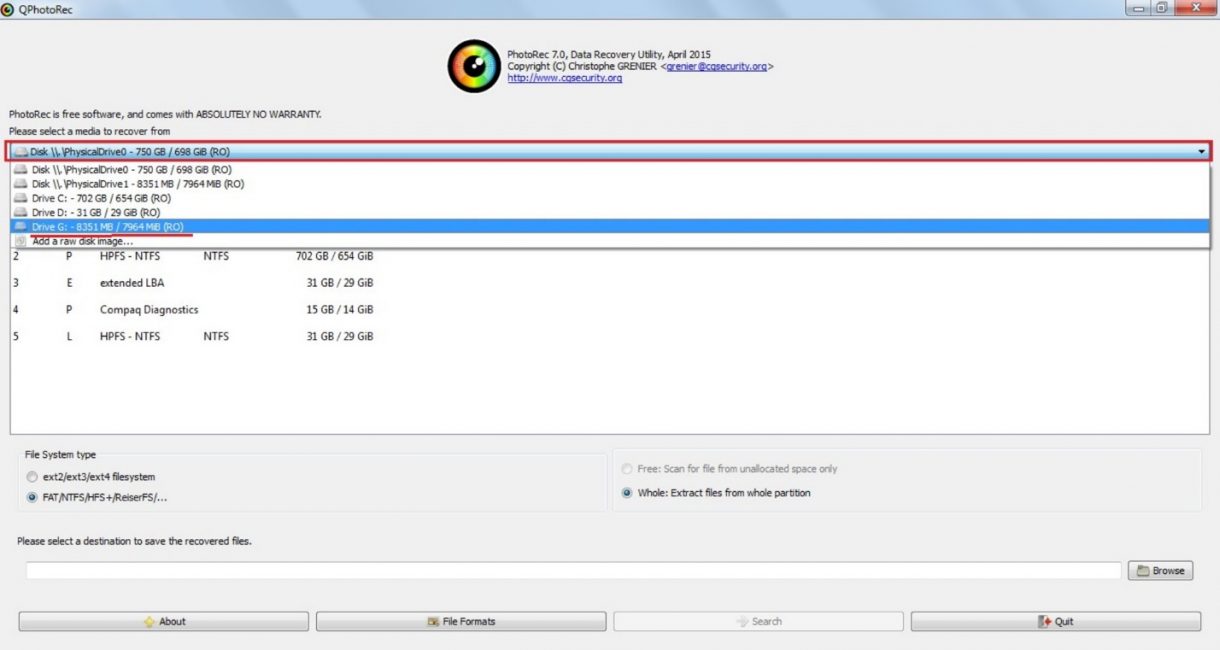1220x650 pixels.
Task: Choose Drive C: 702 GB option
Action: [x=610, y=198]
